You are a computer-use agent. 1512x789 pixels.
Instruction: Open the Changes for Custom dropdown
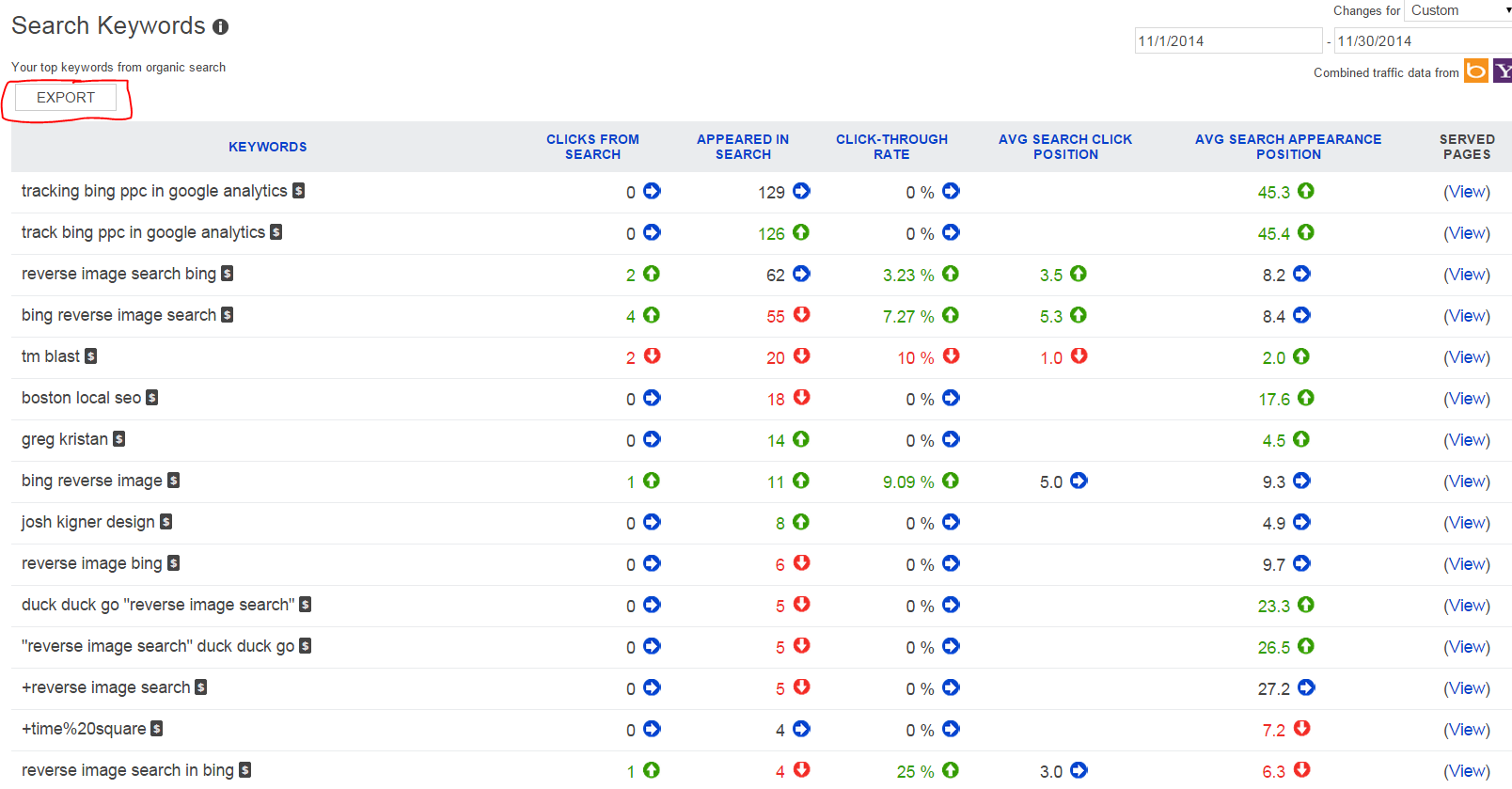(x=1457, y=10)
